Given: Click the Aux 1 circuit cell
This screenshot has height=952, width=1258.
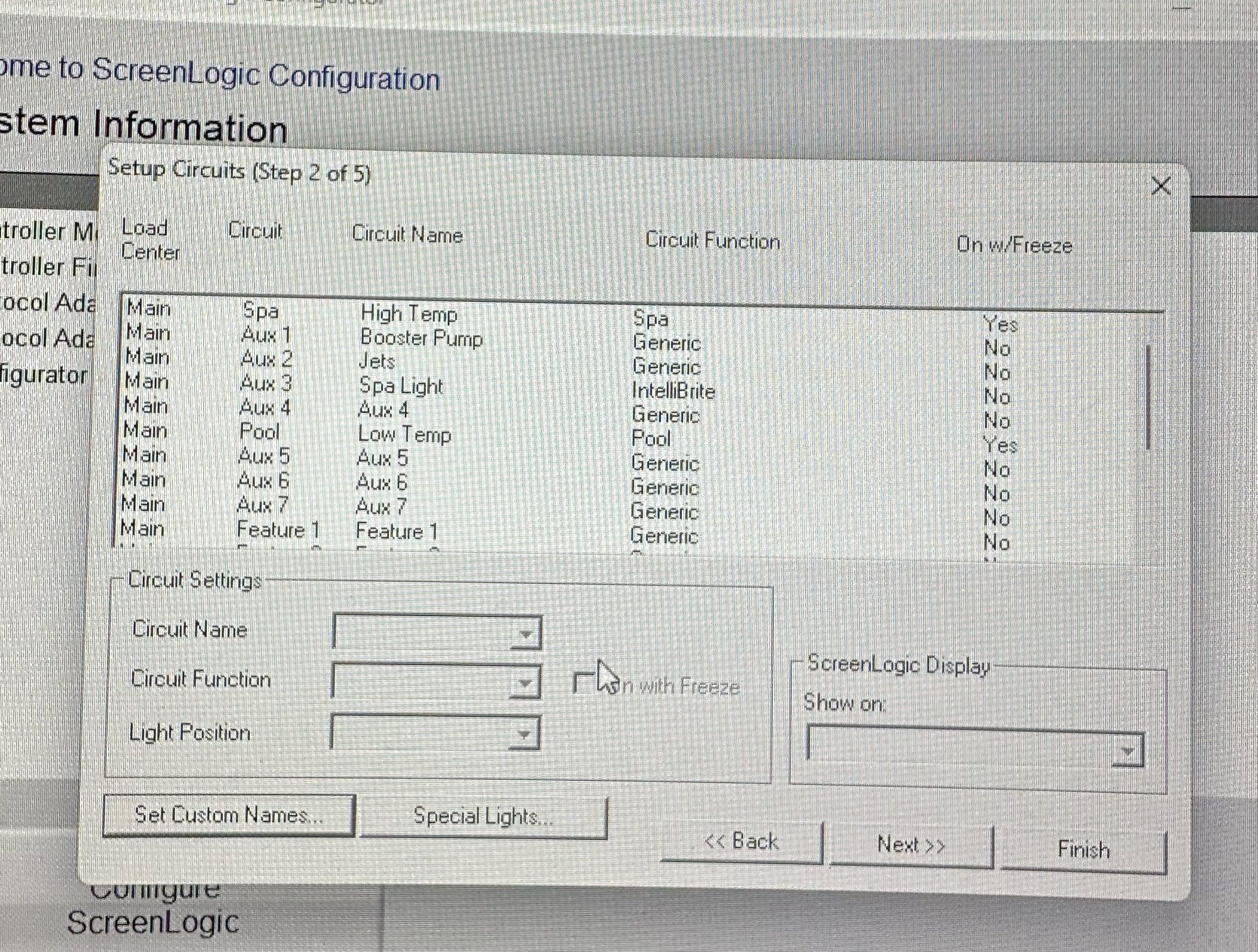Looking at the screenshot, I should (266, 335).
